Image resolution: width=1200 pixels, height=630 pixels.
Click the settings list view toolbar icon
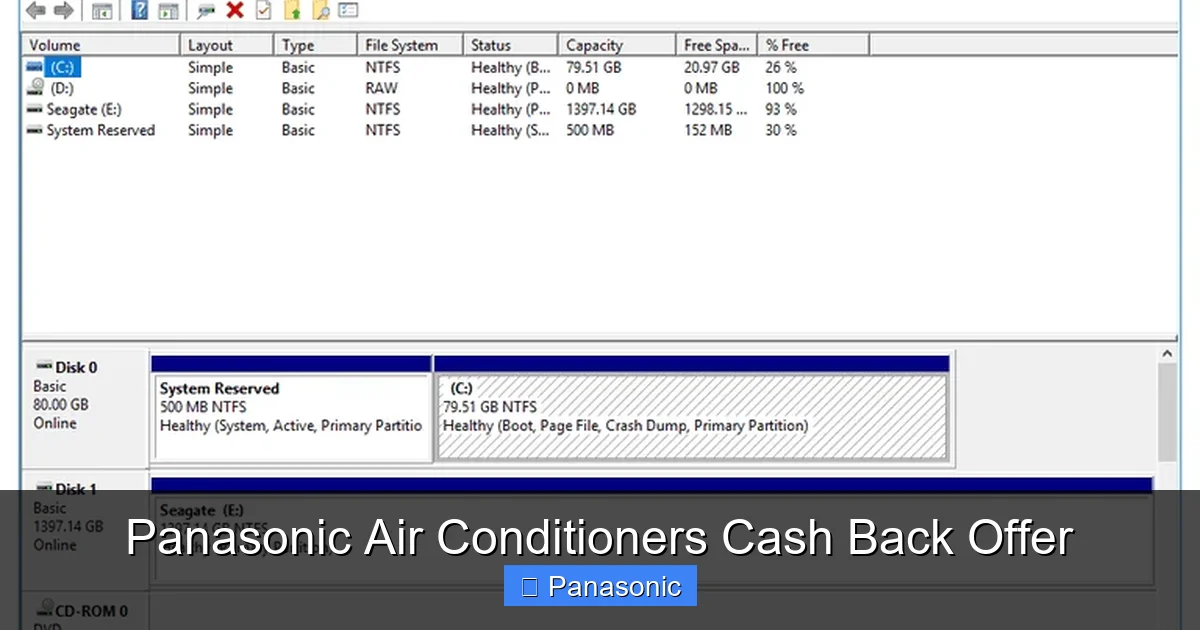click(x=348, y=11)
